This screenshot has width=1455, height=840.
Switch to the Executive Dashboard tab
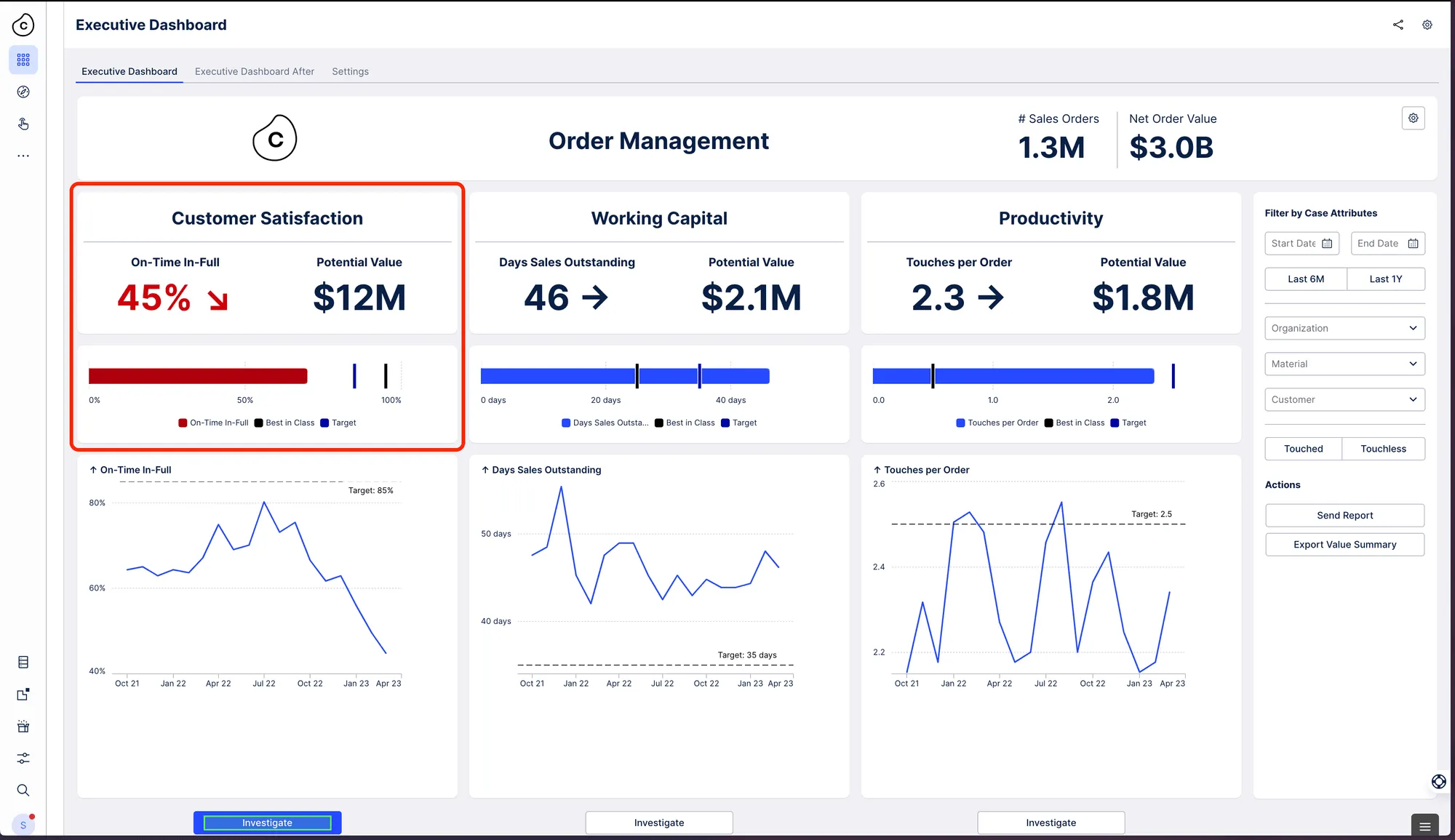129,71
